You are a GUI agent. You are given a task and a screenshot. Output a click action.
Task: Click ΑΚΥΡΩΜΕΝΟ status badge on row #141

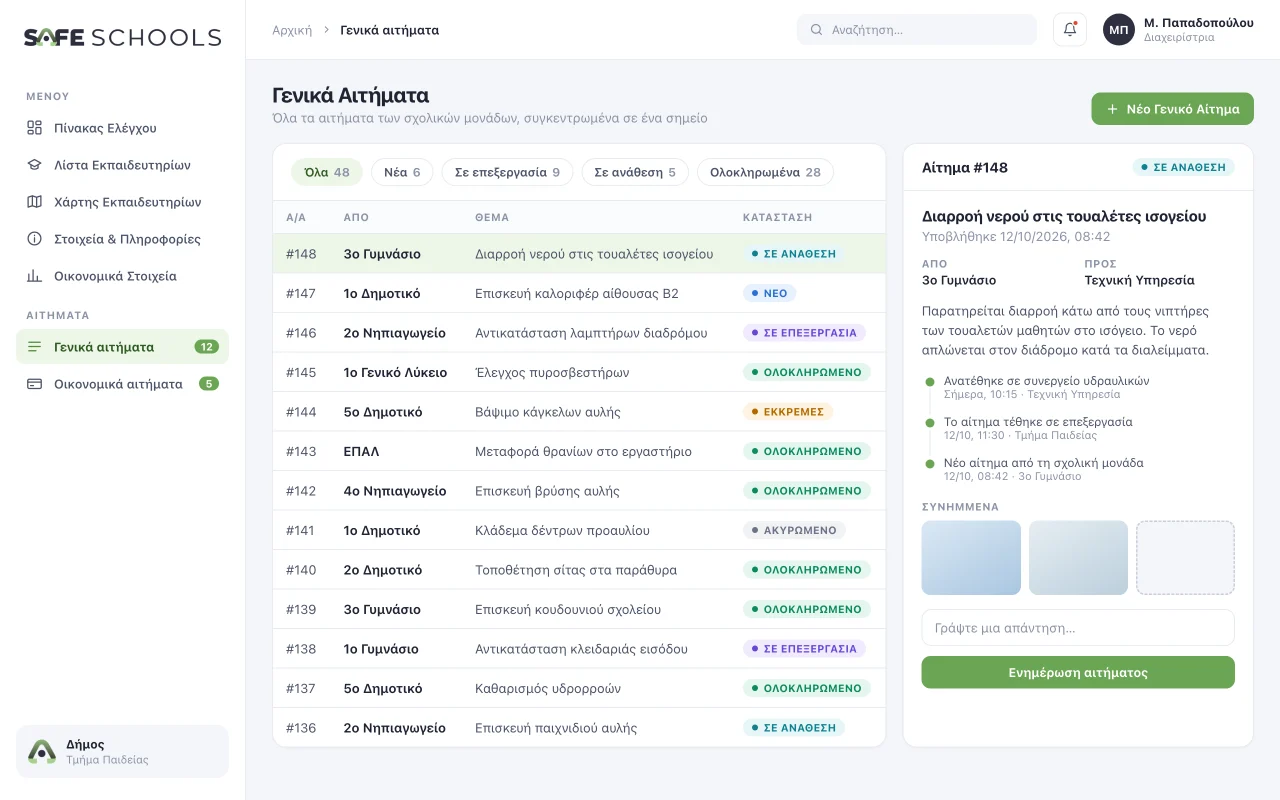[x=794, y=530]
